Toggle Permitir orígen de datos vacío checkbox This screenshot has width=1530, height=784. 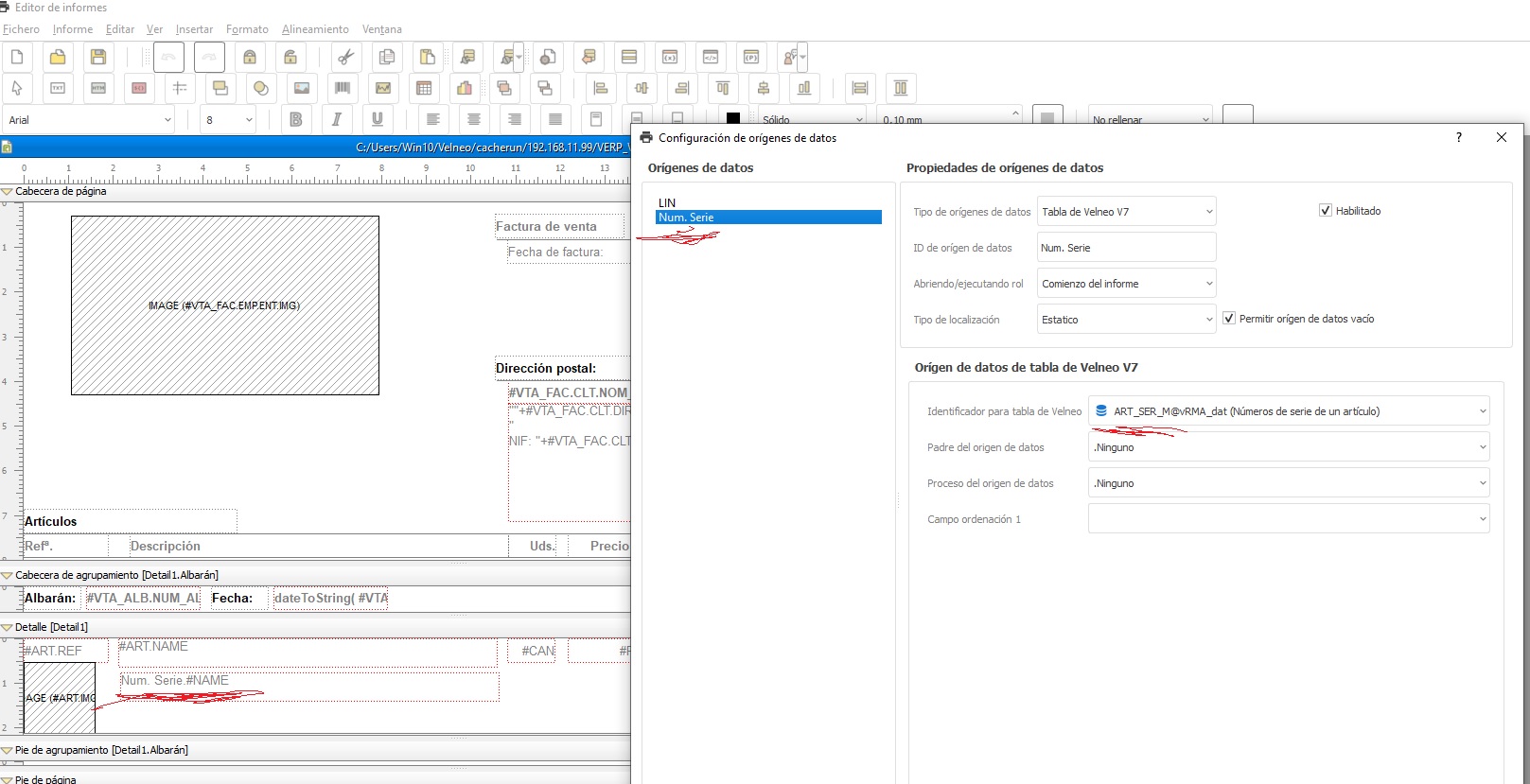coord(1229,319)
